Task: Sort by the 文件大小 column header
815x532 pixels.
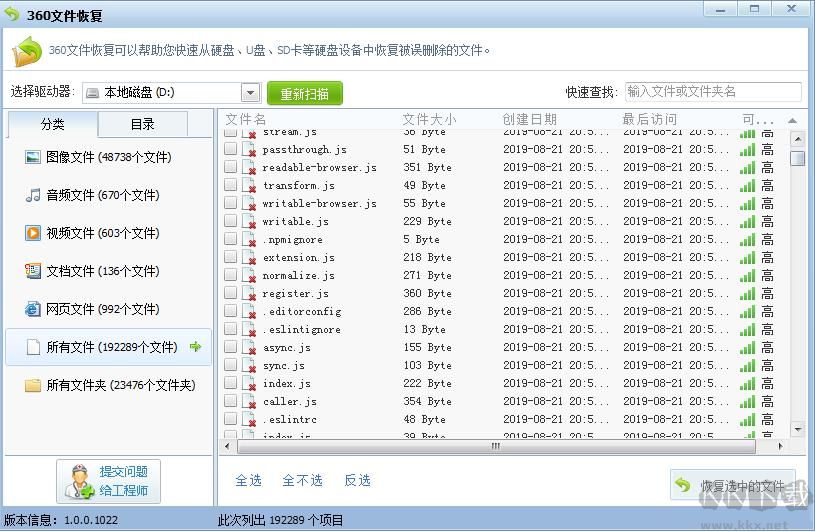Action: pos(429,119)
